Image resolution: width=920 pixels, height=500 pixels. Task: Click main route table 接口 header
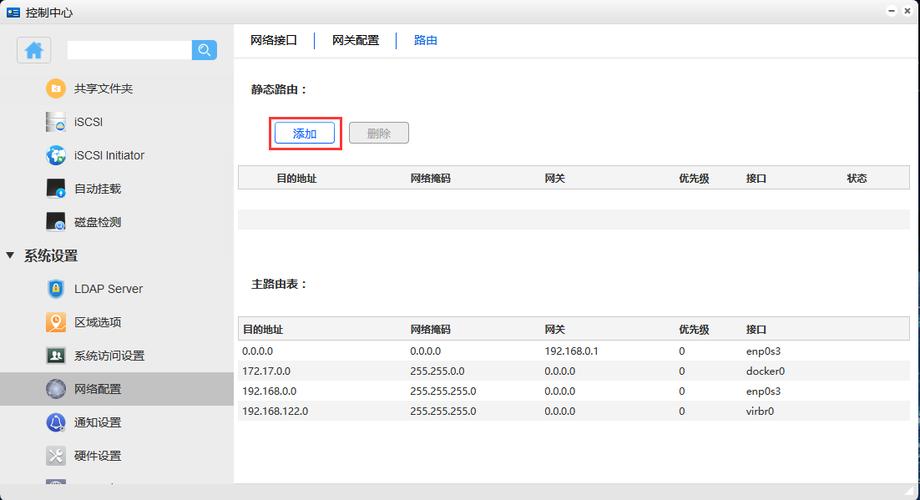(x=756, y=330)
